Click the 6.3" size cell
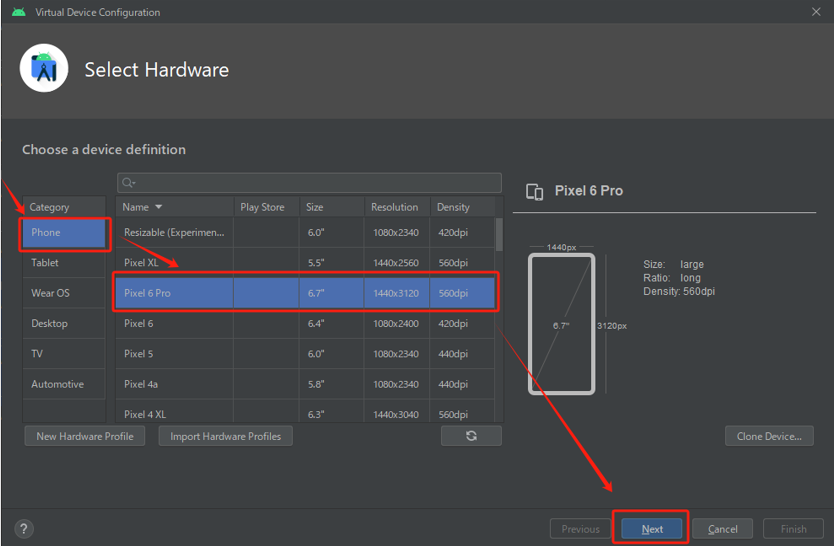 pyautogui.click(x=331, y=412)
